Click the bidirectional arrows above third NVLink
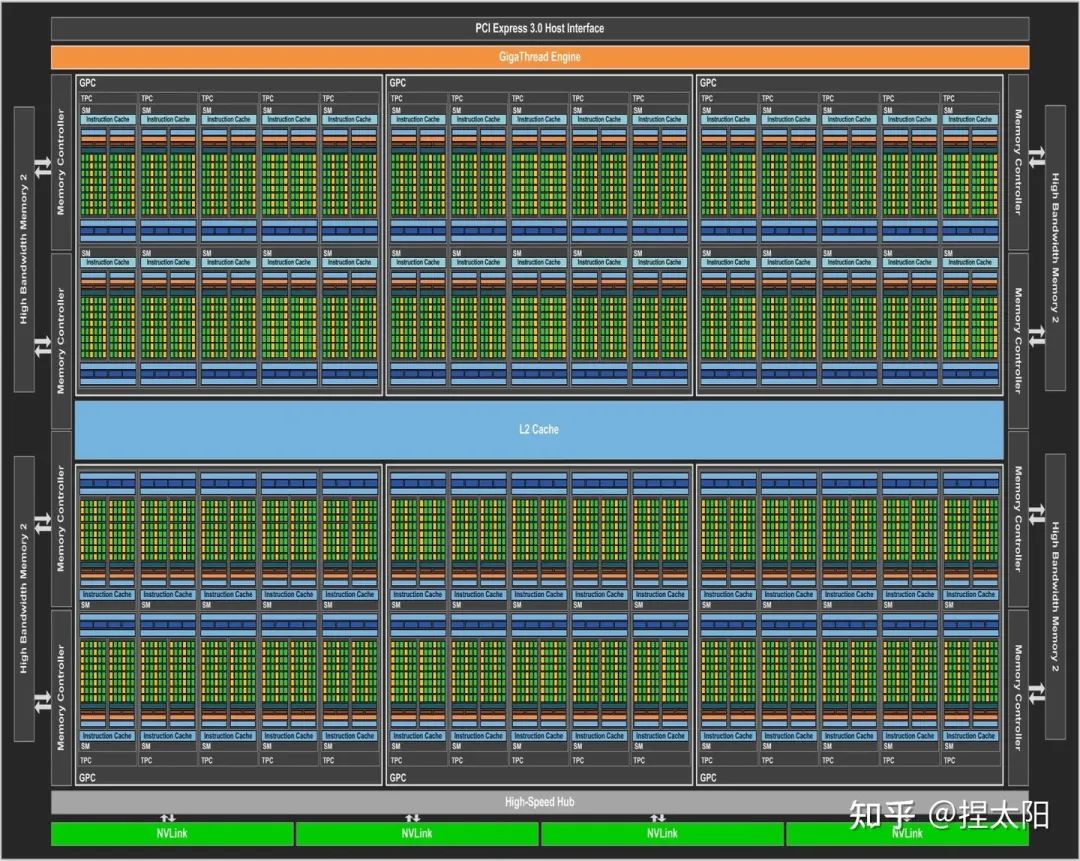Screen dimensions: 1080x861 click(658, 818)
